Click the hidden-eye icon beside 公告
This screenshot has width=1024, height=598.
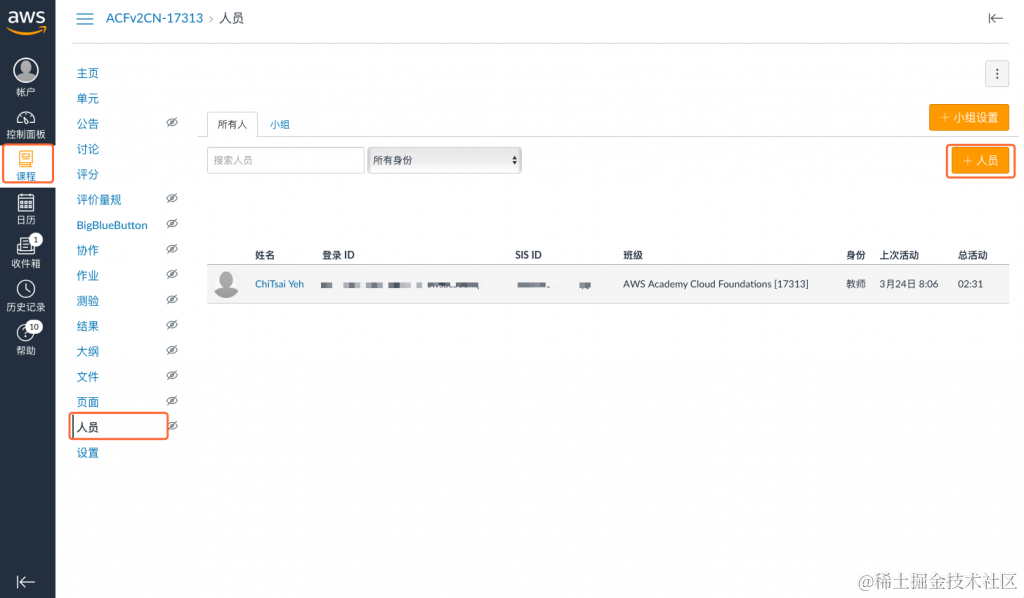(x=172, y=122)
